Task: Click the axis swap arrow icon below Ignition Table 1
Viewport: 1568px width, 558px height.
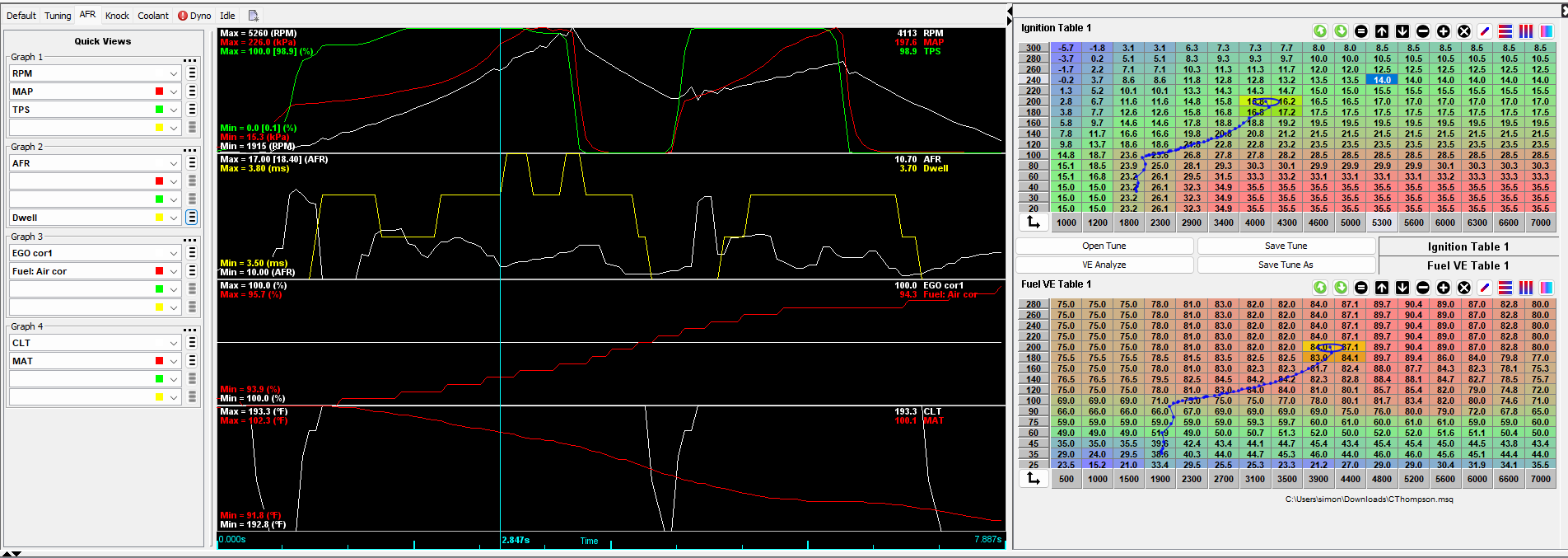Action: coord(1034,223)
